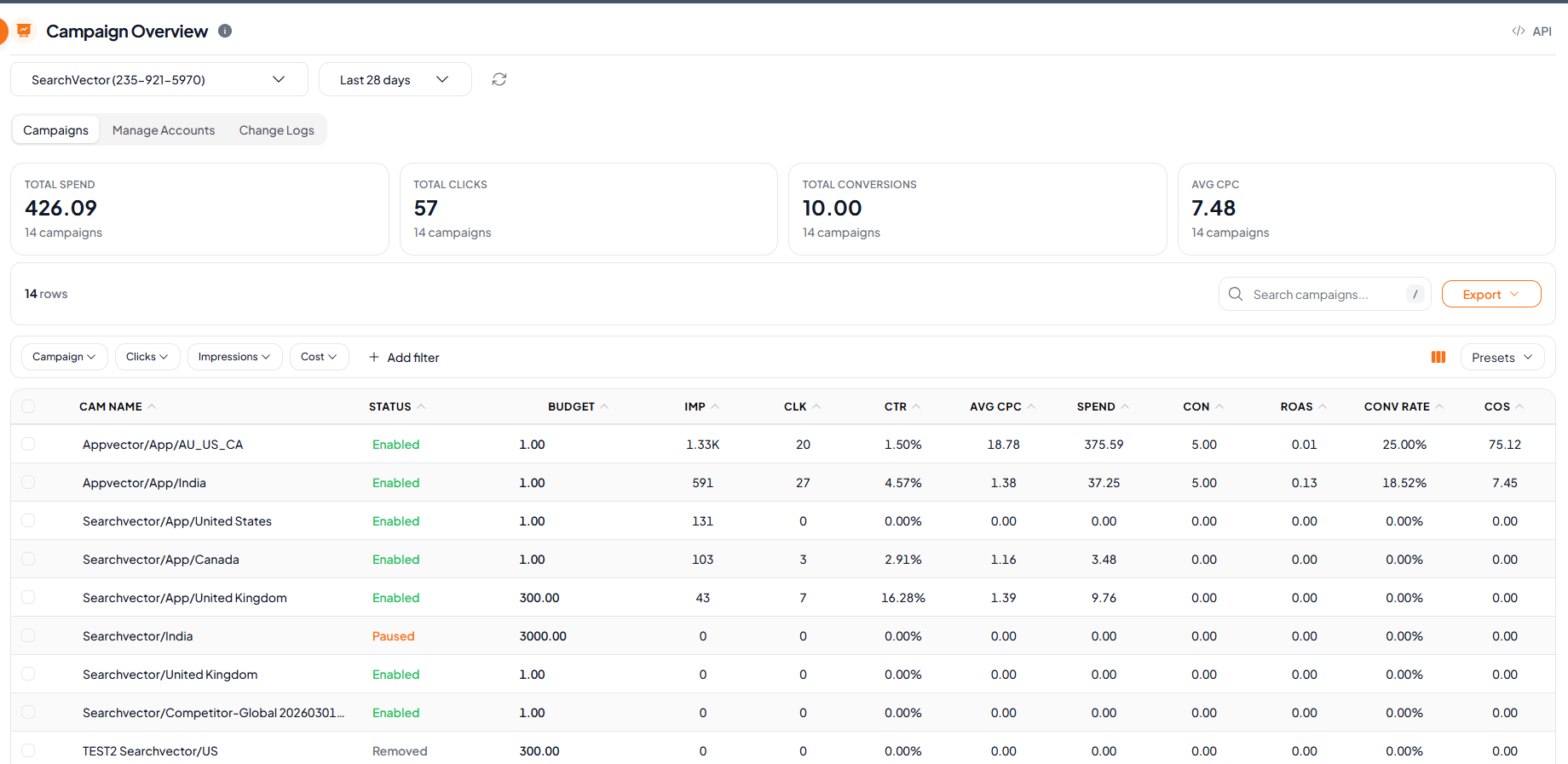Screen dimensions: 1568x764
Task: Check the Searchvector/India row checkbox
Action: point(28,635)
